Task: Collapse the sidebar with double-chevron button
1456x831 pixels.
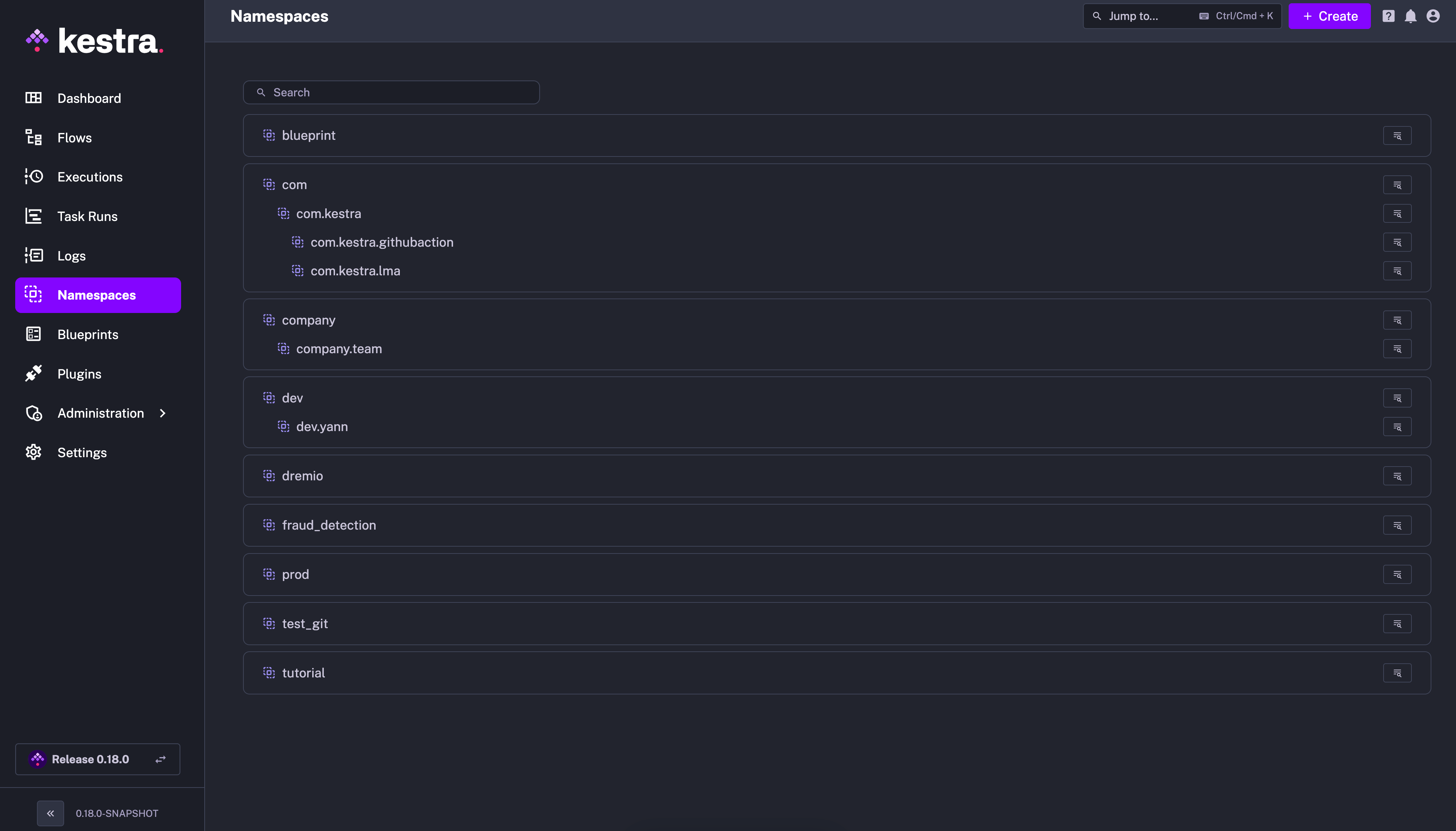Action: pyautogui.click(x=50, y=813)
